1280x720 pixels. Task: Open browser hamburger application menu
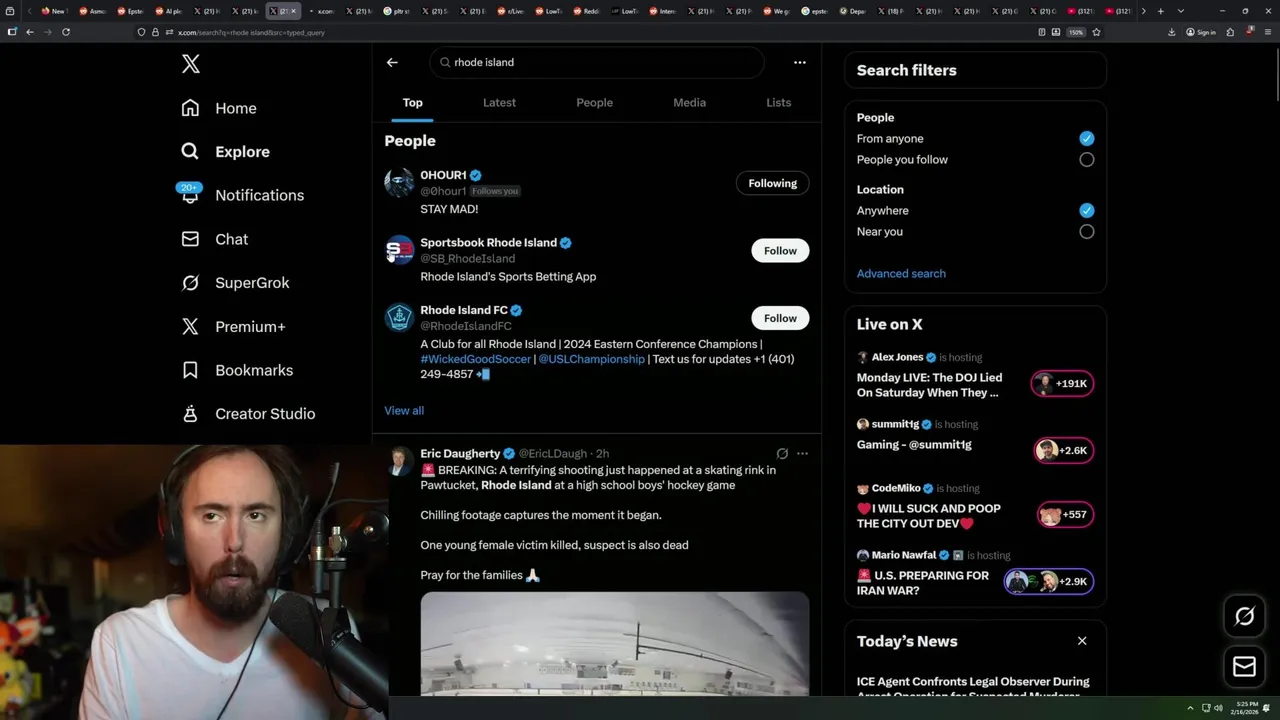1267,32
